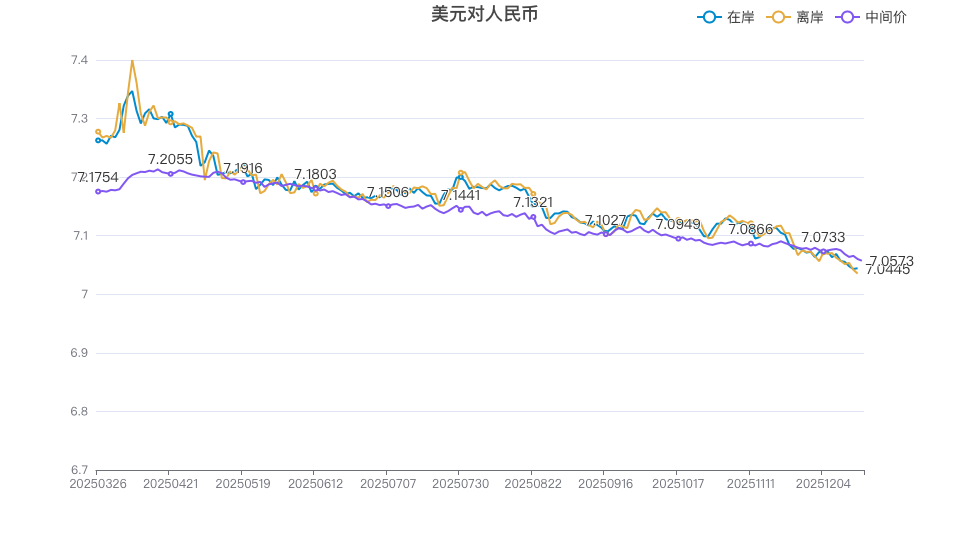Hide the 离岸 series via its legend text
This screenshot has height=540, width=960.
click(810, 17)
